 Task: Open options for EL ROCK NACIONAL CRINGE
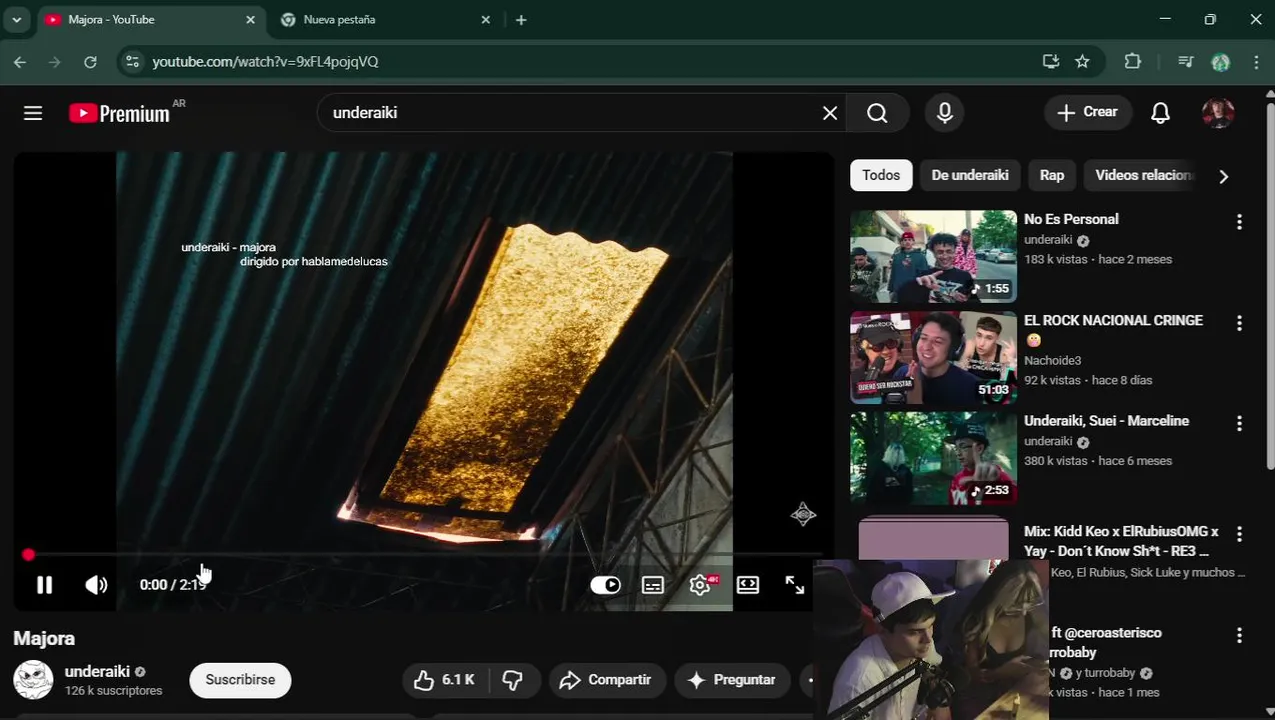[1239, 323]
